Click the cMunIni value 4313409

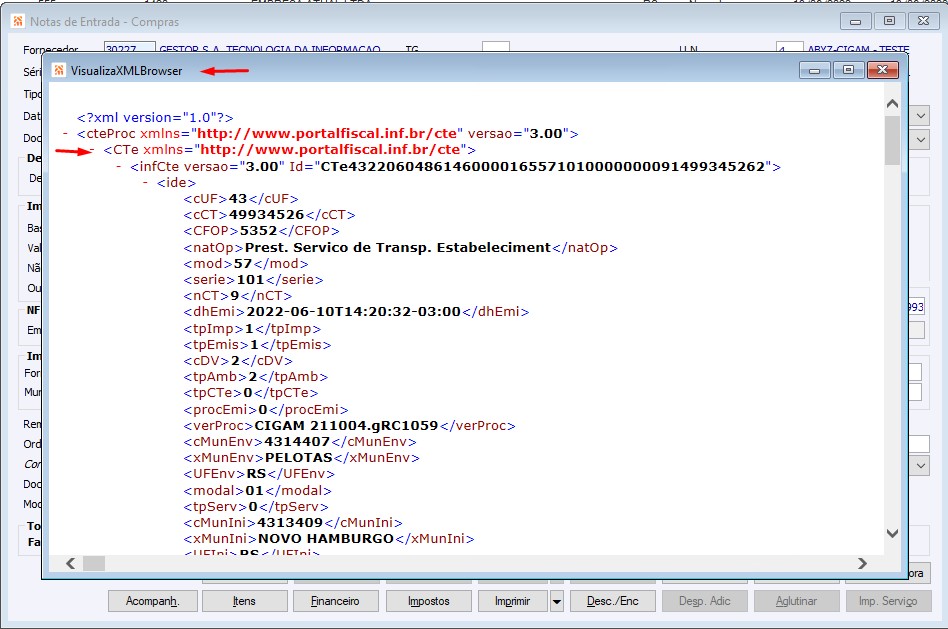(290, 523)
